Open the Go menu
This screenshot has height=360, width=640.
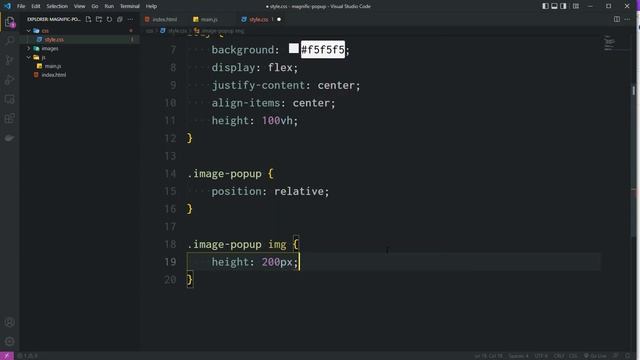click(x=95, y=6)
